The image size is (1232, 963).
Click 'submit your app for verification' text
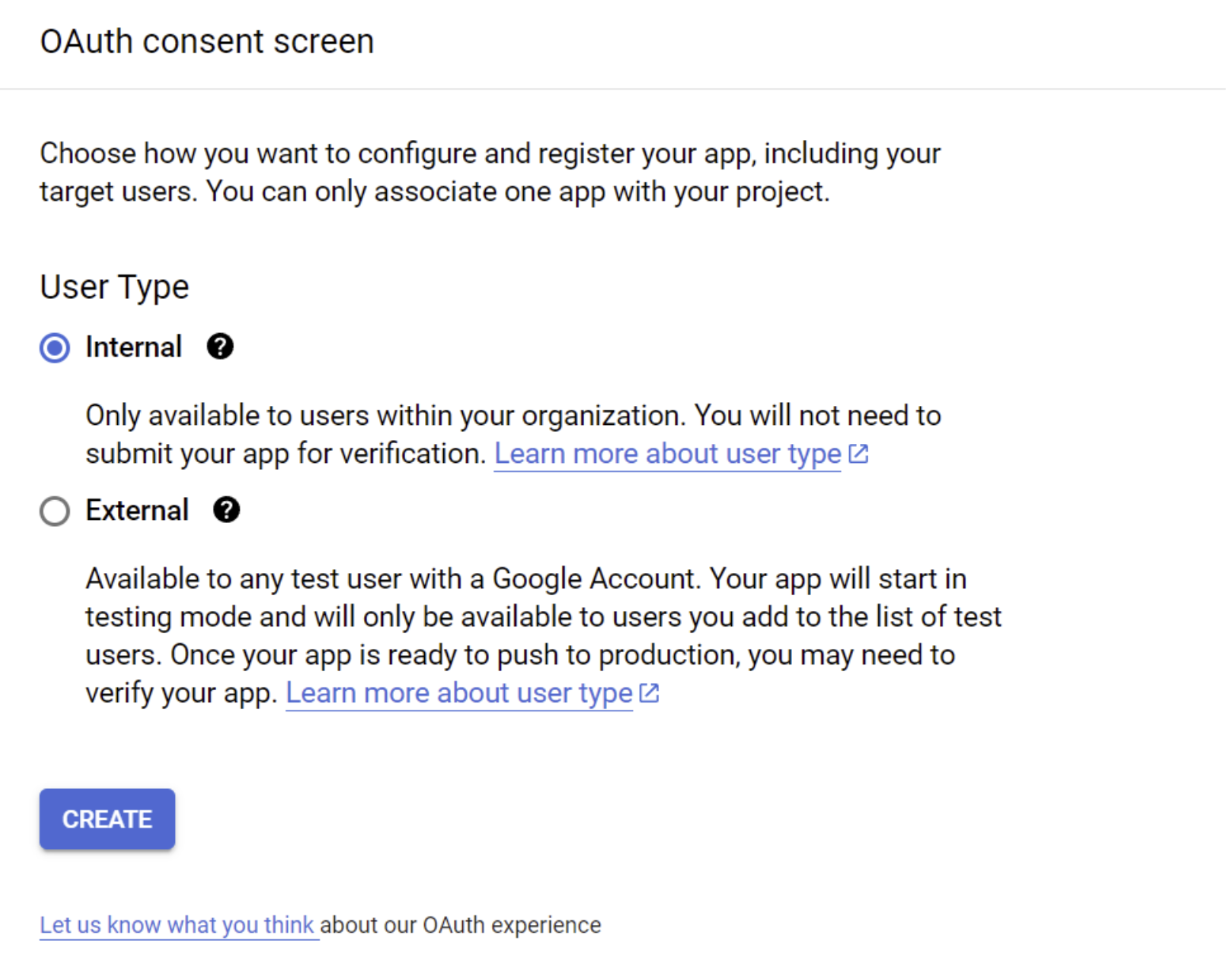[286, 454]
